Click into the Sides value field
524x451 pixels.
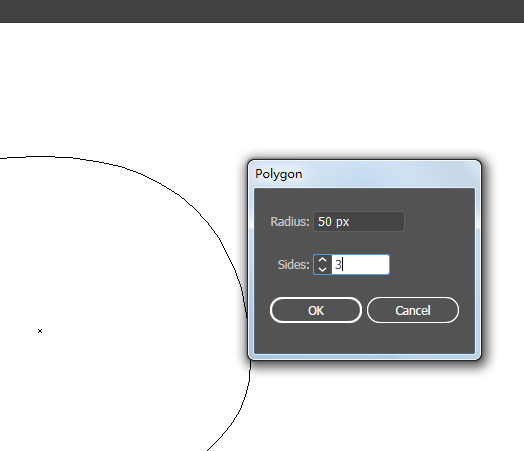coord(360,265)
